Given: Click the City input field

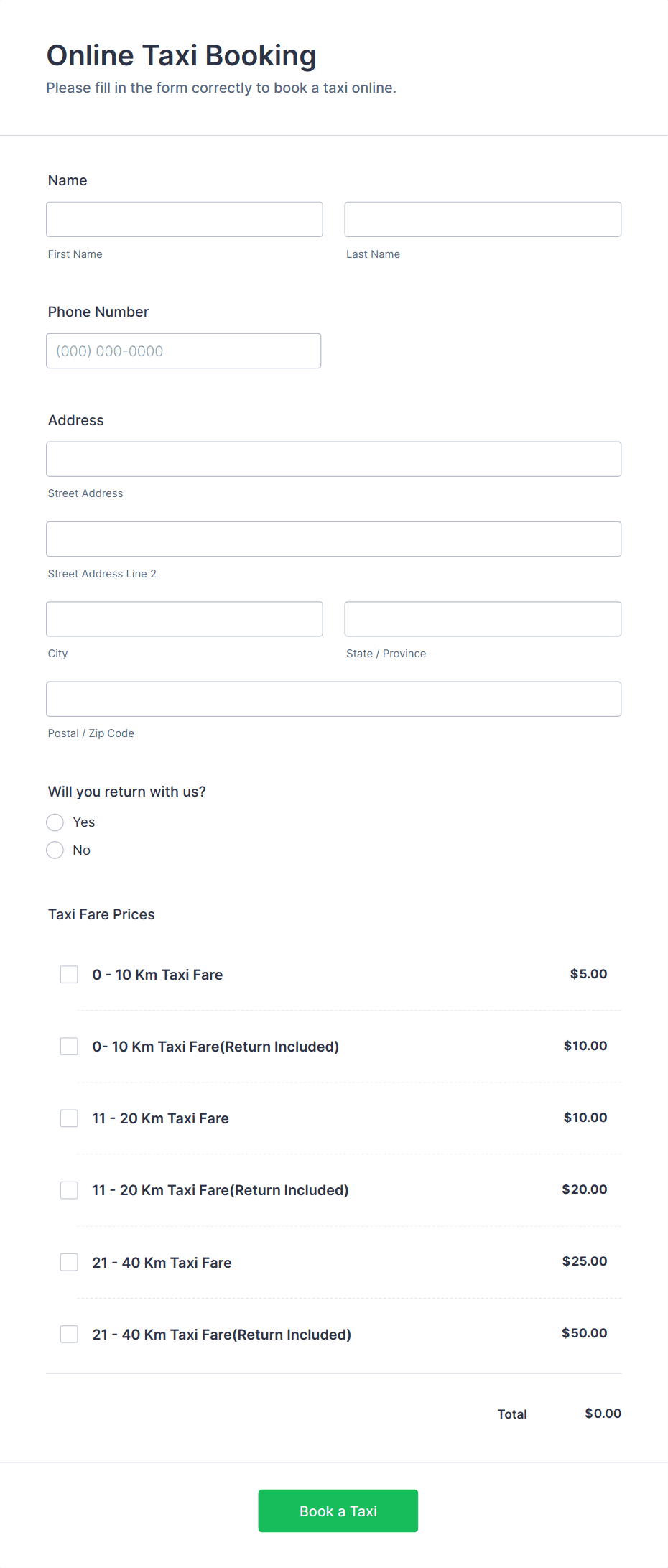Looking at the screenshot, I should (185, 619).
